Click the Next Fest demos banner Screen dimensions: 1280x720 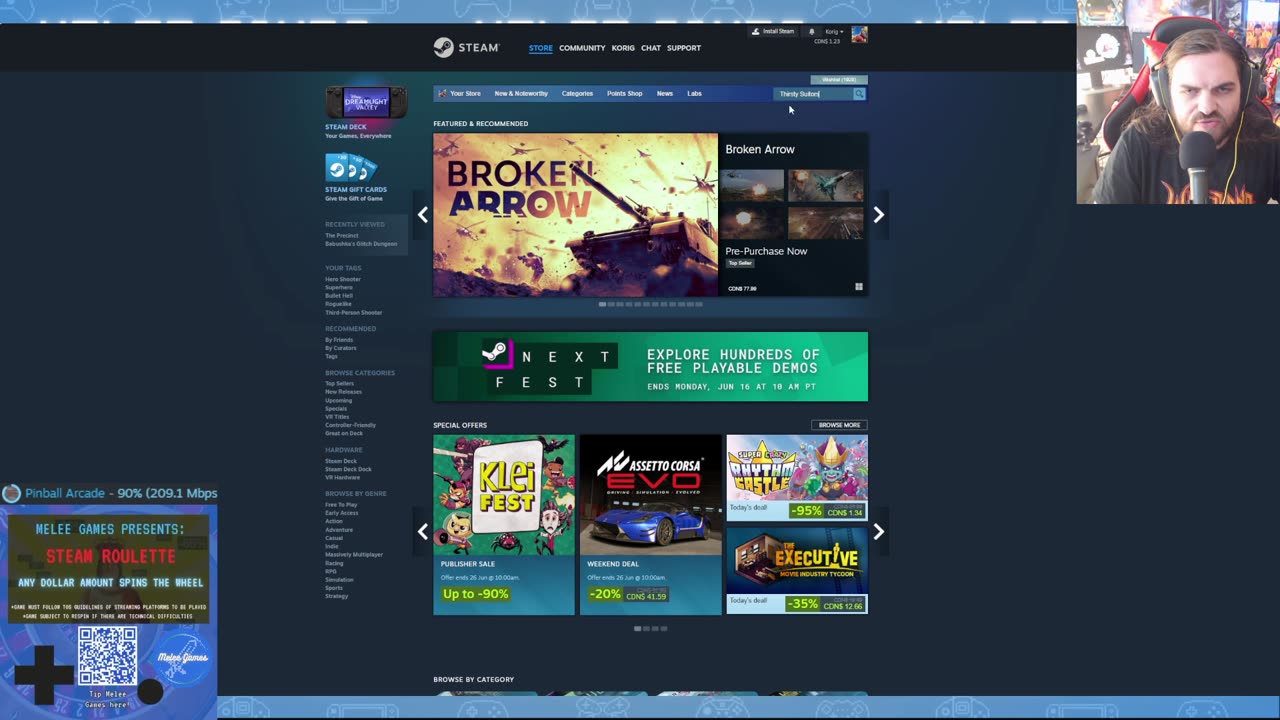[650, 367]
